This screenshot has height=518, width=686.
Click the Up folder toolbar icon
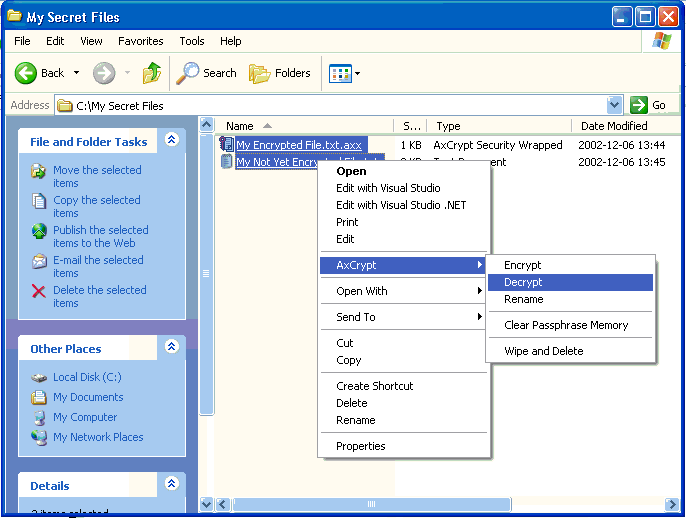coord(152,73)
